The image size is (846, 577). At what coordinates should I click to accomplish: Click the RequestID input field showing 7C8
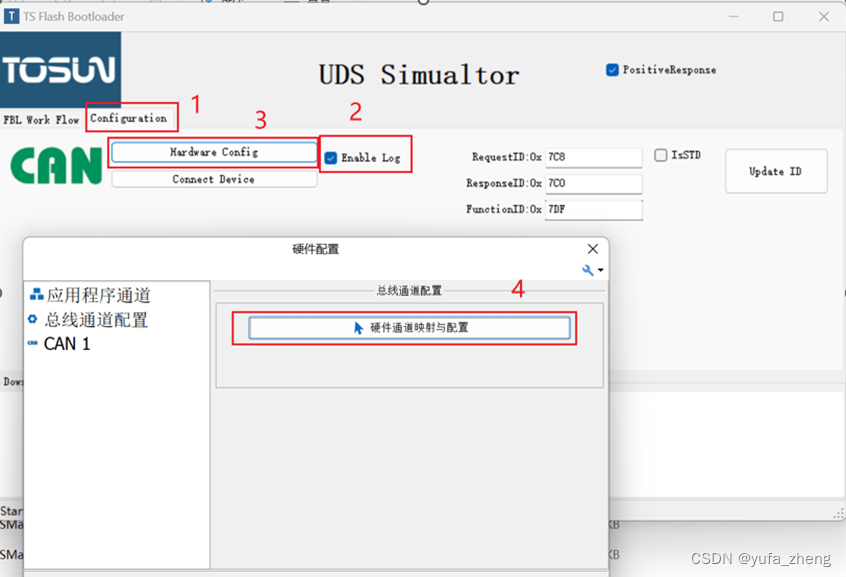594,157
